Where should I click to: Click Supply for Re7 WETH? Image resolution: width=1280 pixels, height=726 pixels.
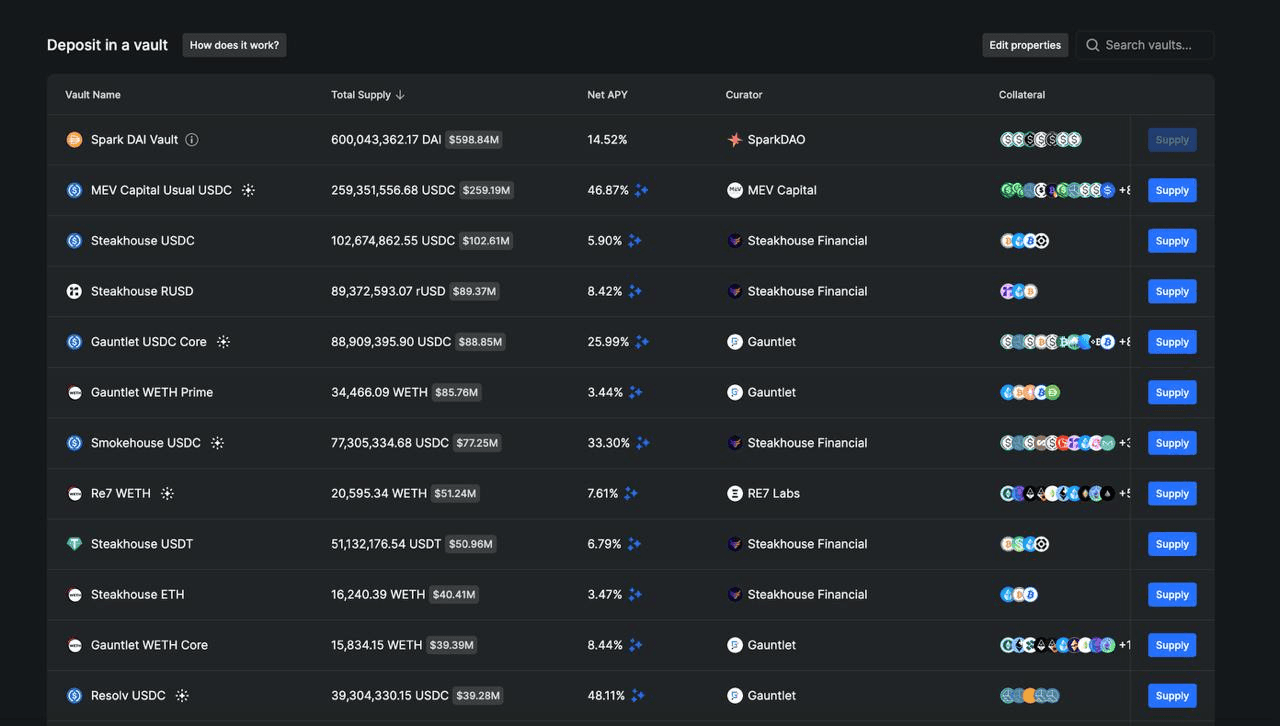click(1172, 494)
